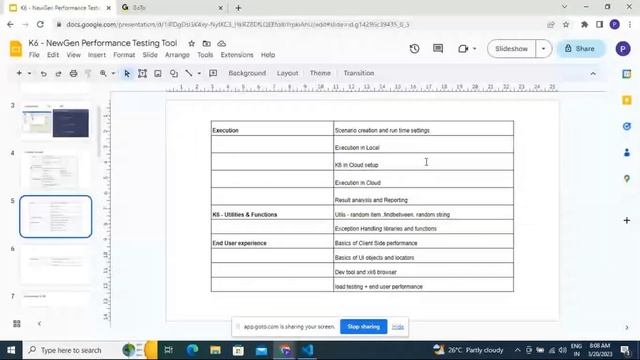Star the presentation title
This screenshot has width=640, height=360.
coord(191,43)
